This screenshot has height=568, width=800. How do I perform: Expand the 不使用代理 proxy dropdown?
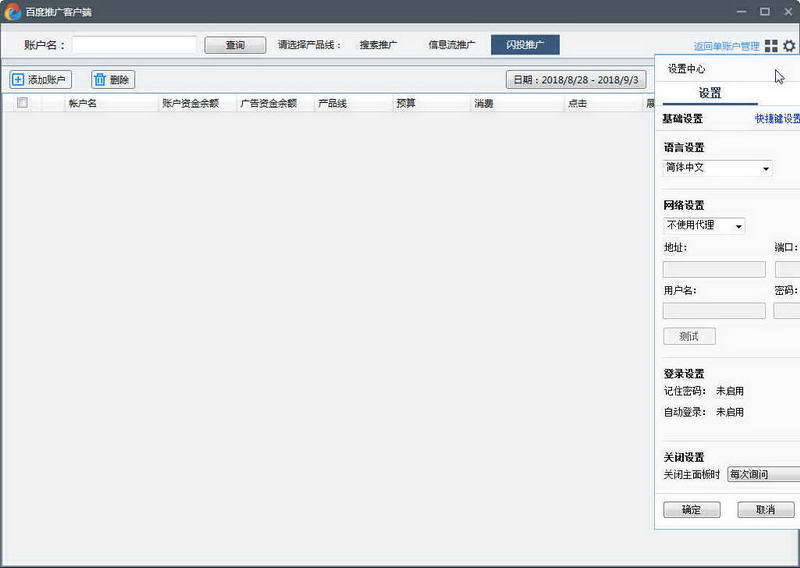point(704,226)
